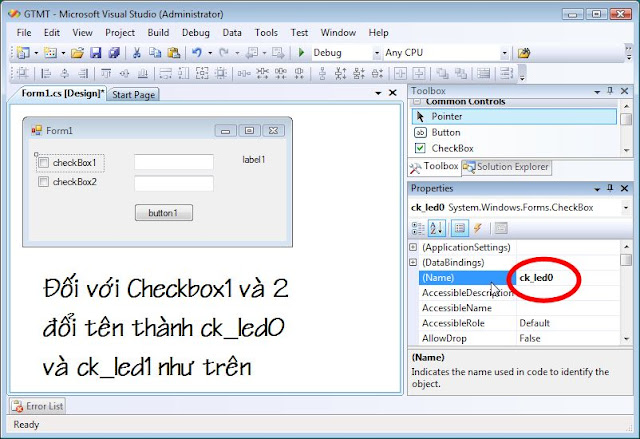Tick checkBox1 on the Form1 designer

coord(43,163)
